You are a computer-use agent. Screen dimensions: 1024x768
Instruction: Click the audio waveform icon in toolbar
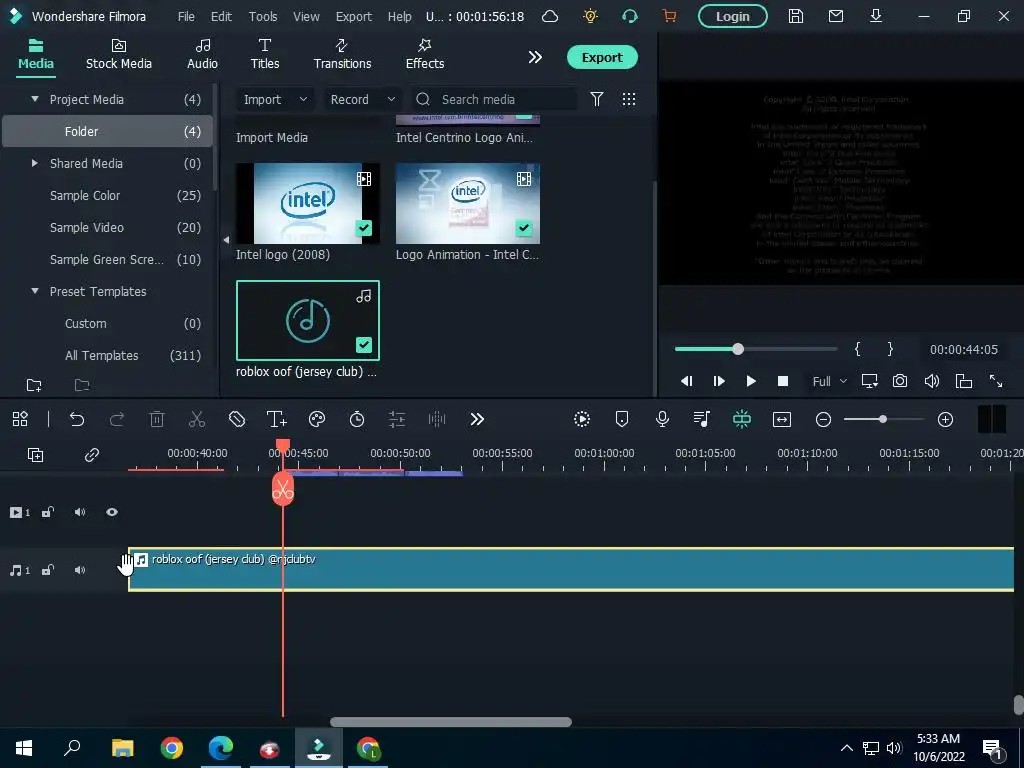coord(436,419)
